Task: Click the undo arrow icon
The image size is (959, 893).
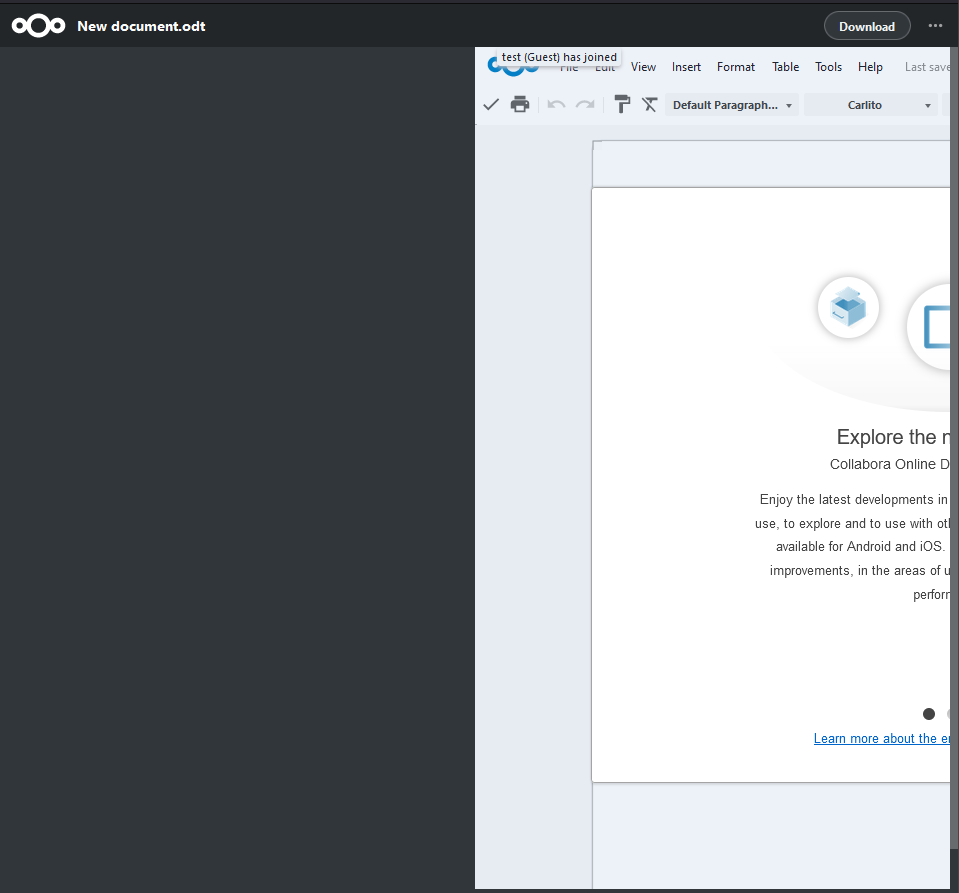Action: coord(556,105)
